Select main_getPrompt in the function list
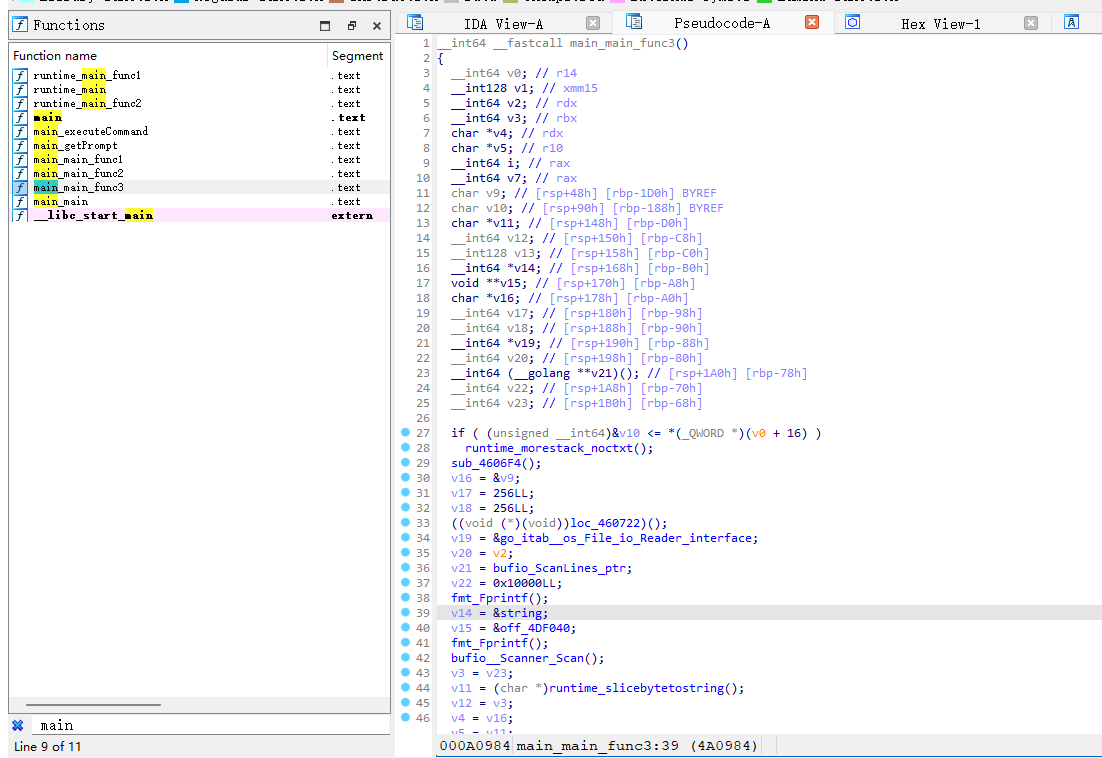The width and height of the screenshot is (1102, 758). coord(77,145)
